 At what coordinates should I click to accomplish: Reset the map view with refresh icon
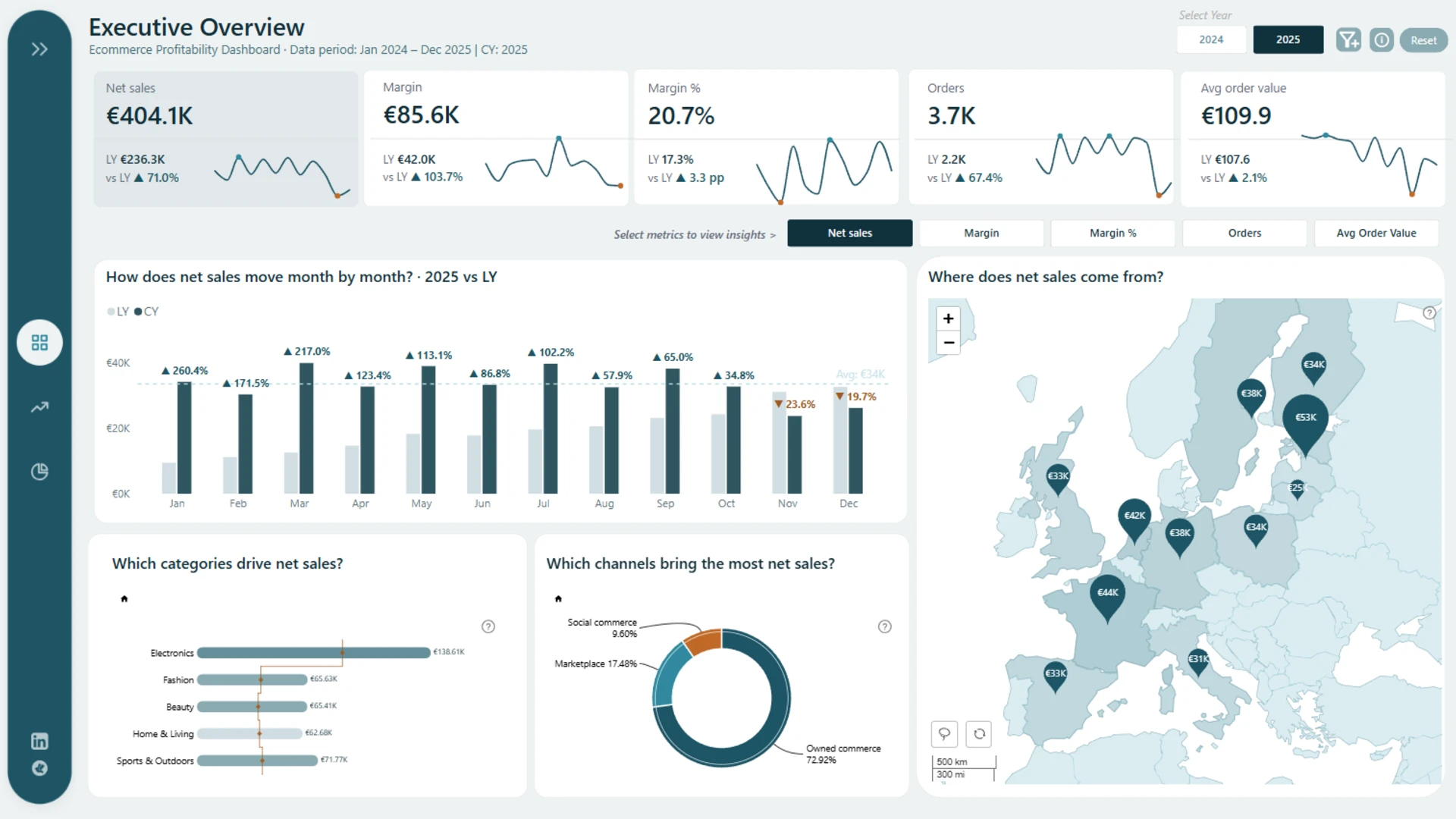979,733
